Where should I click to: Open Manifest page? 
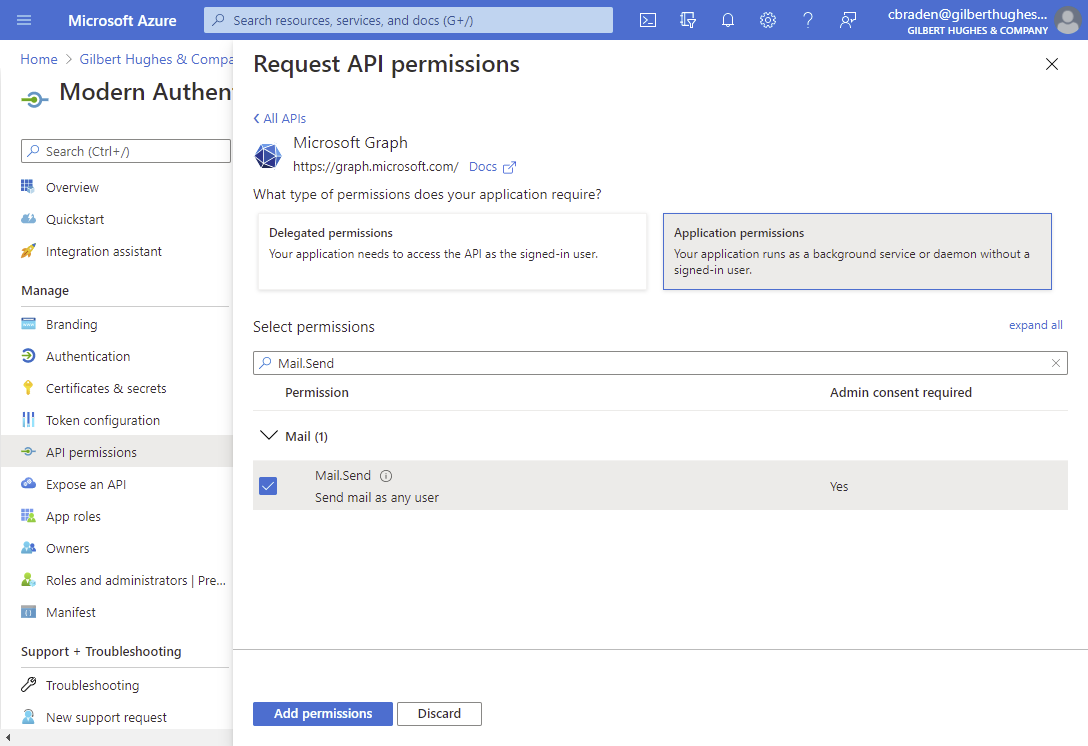click(x=71, y=612)
